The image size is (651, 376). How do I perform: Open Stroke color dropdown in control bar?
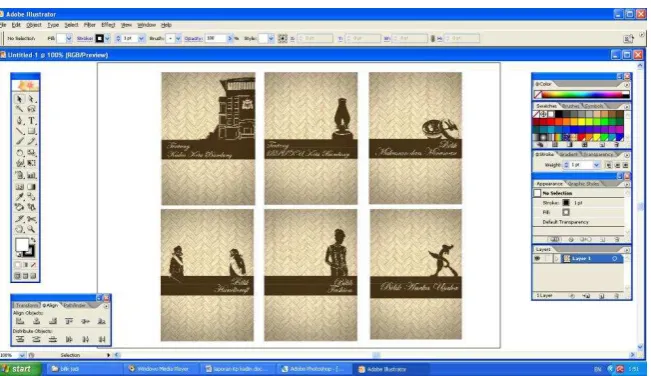point(108,39)
